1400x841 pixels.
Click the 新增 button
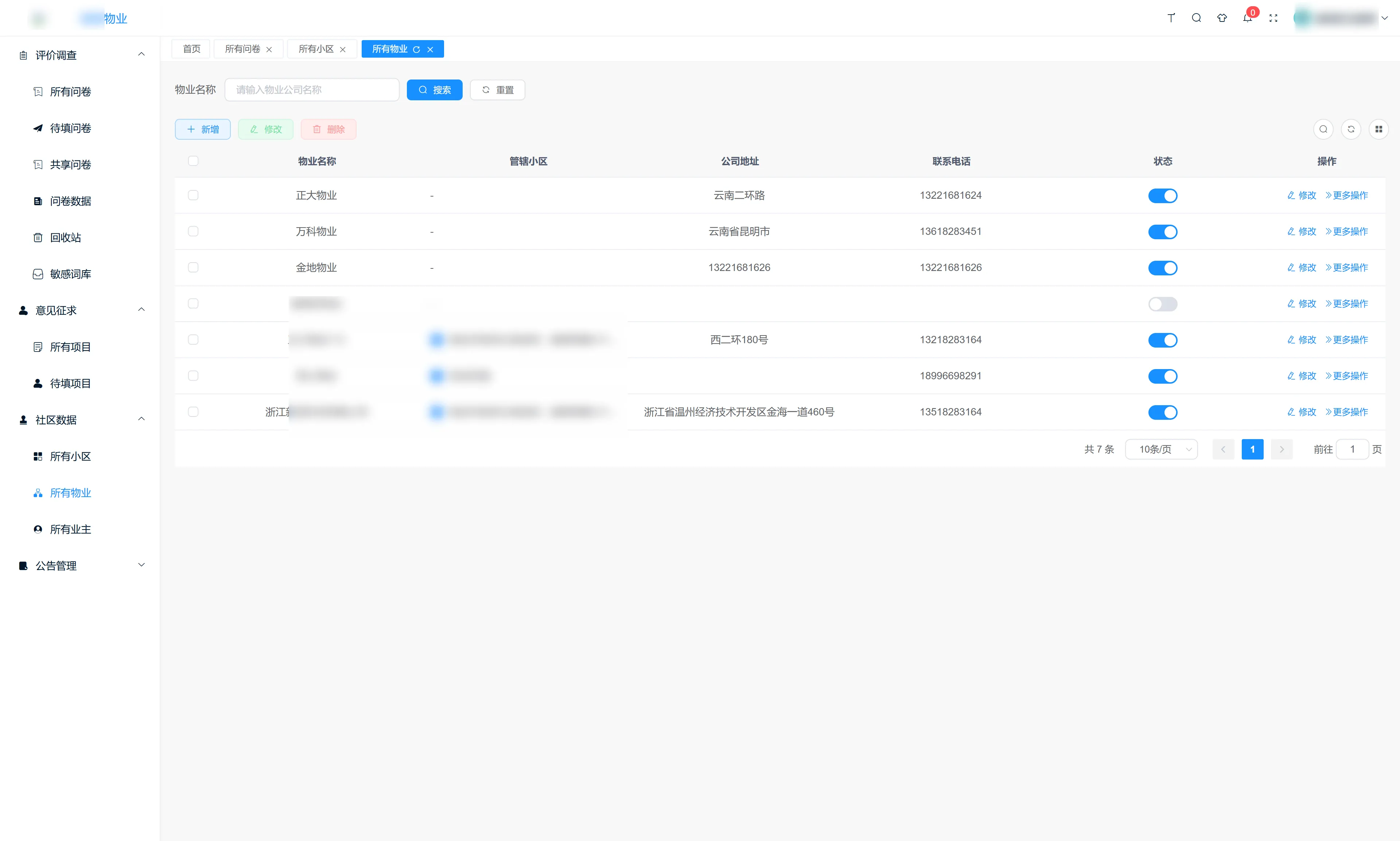[202, 129]
